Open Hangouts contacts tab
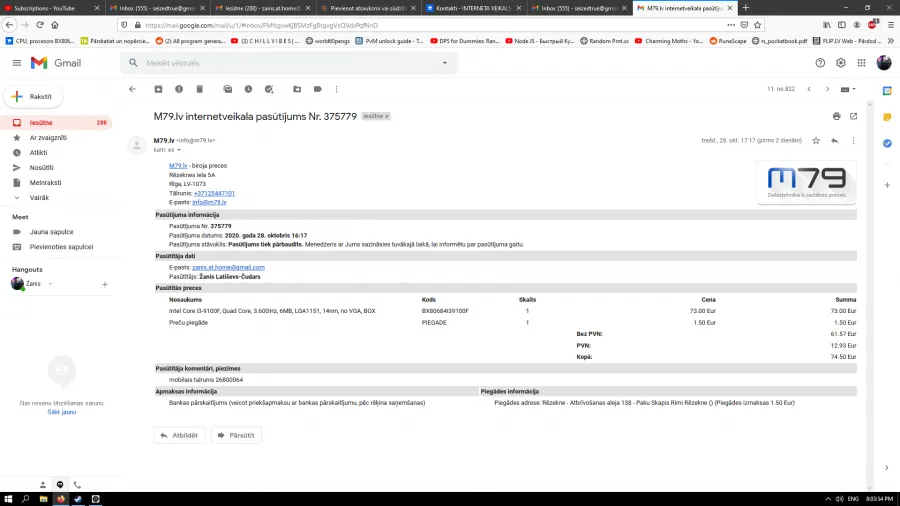The width and height of the screenshot is (900, 506). pyautogui.click(x=42, y=485)
